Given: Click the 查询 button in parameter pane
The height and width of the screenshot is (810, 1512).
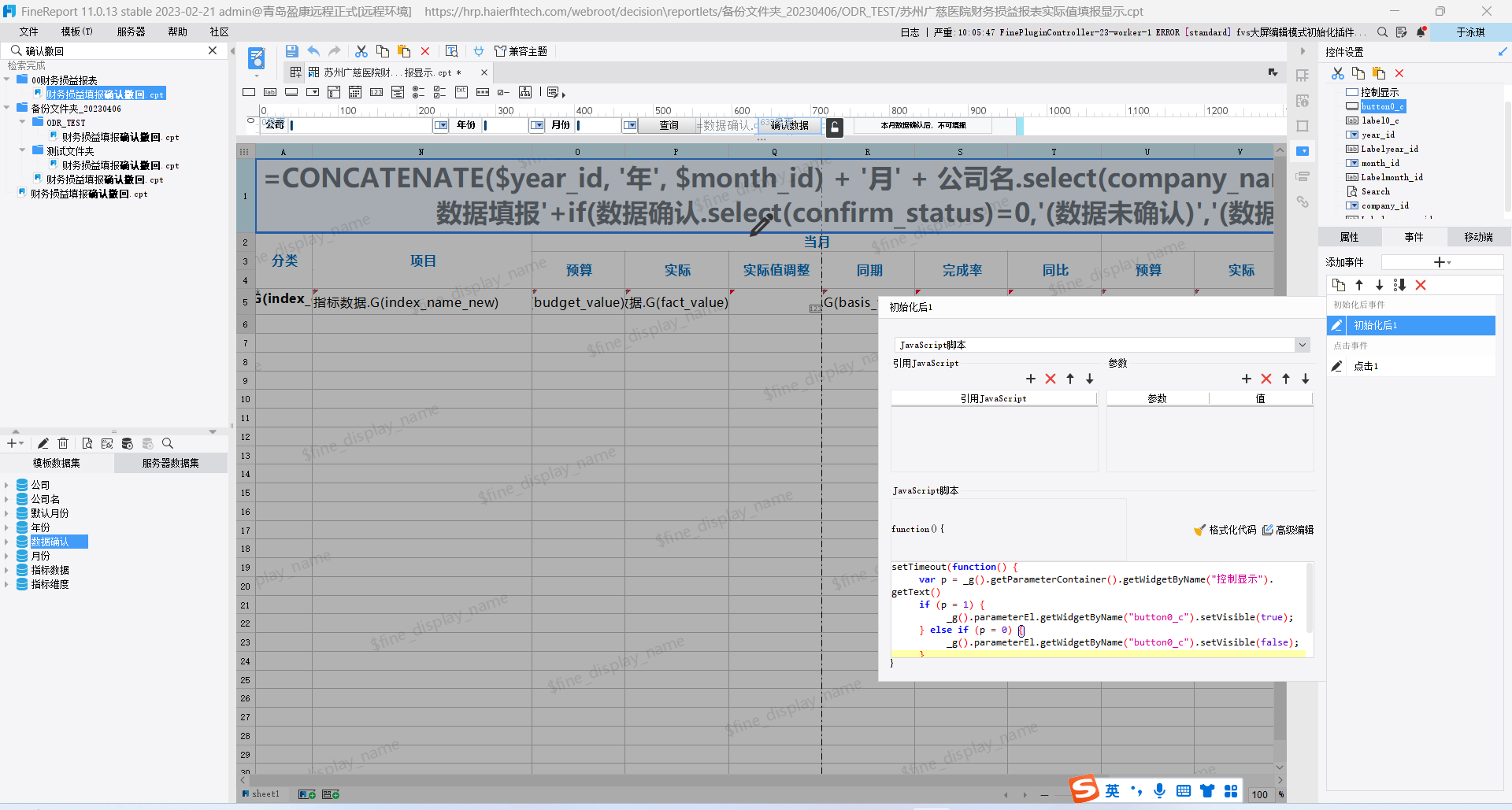Looking at the screenshot, I should click(669, 125).
